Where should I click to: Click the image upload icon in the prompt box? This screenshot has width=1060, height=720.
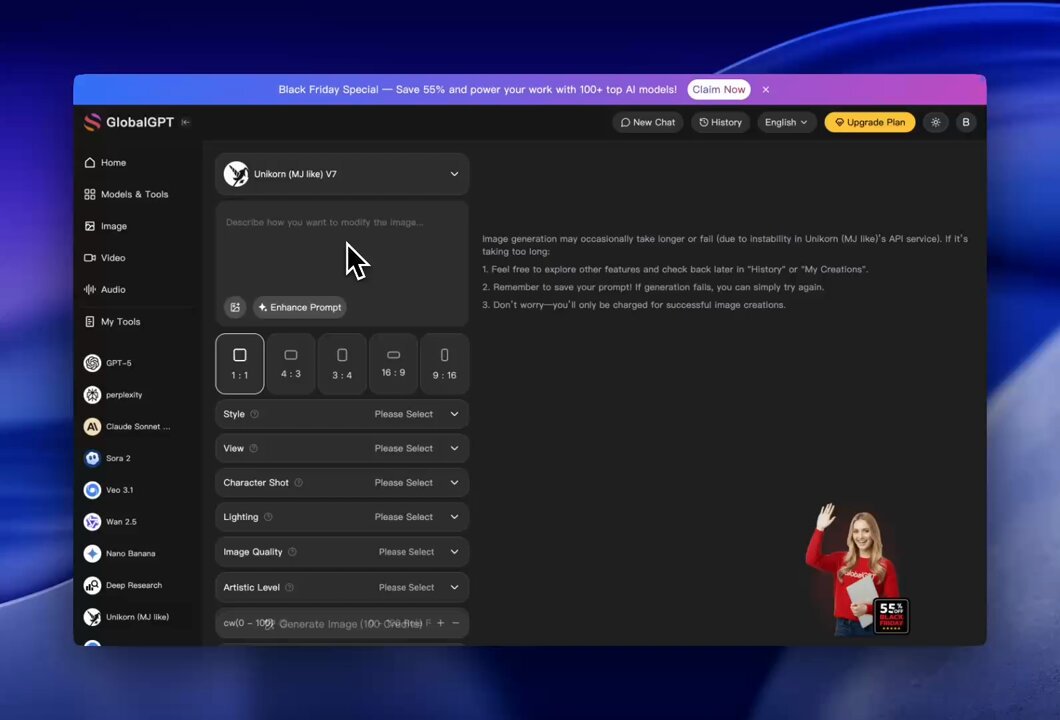pos(235,307)
